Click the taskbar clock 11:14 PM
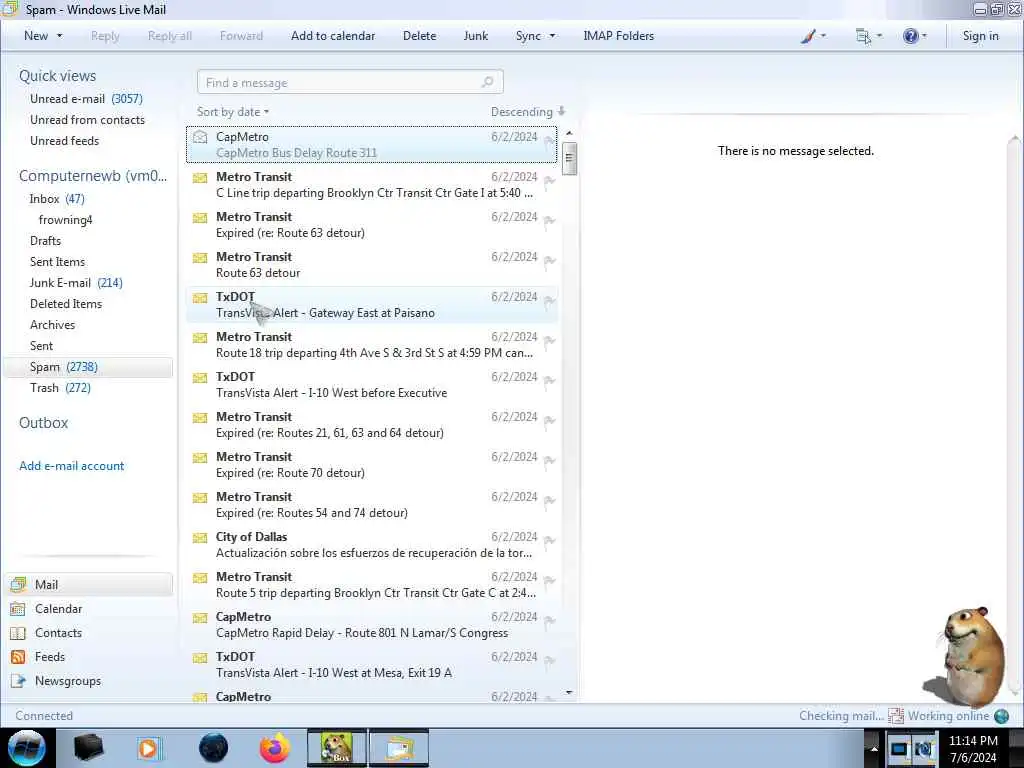1024x768 pixels. pyautogui.click(x=973, y=741)
